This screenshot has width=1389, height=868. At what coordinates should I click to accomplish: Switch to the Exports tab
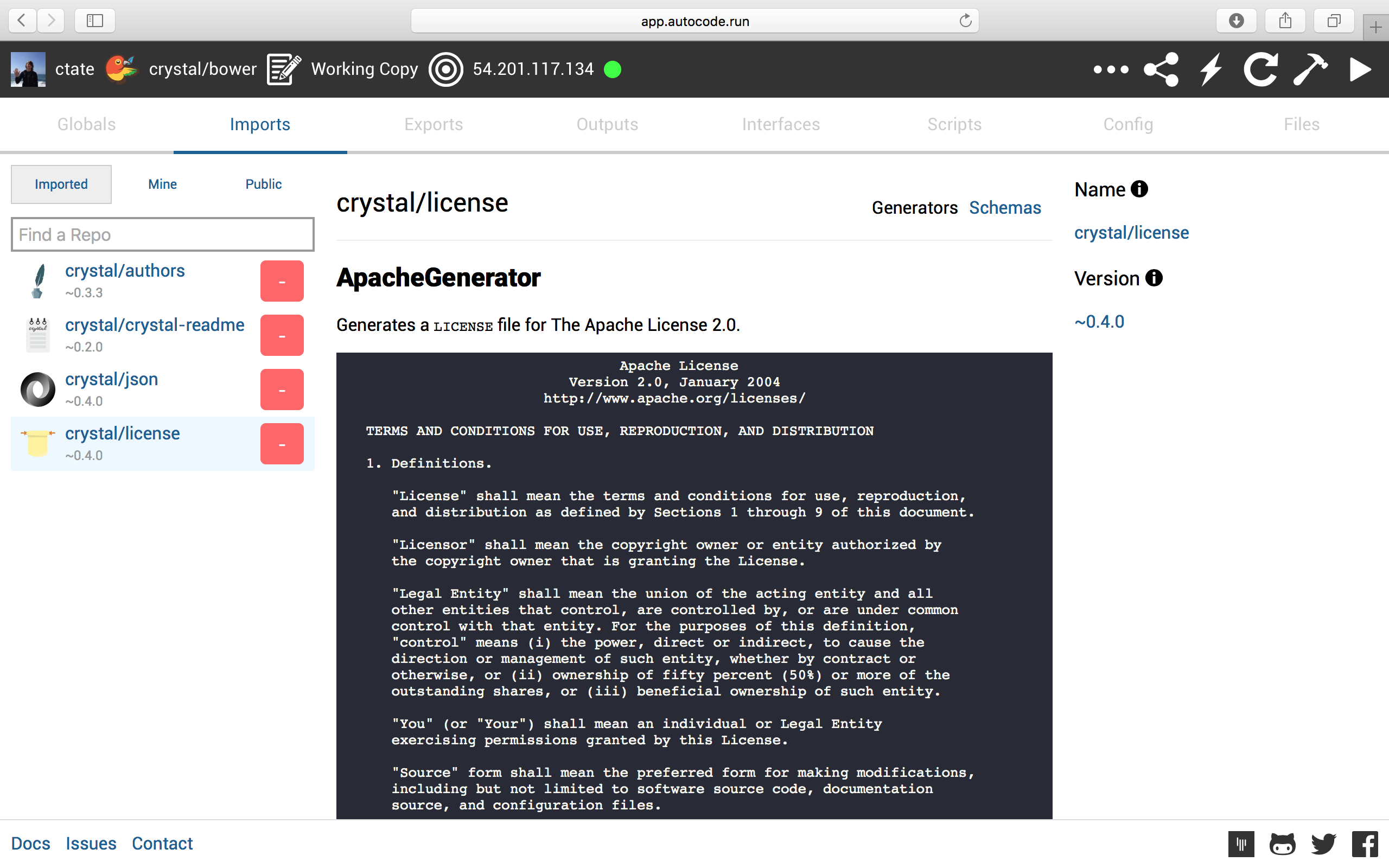(434, 124)
